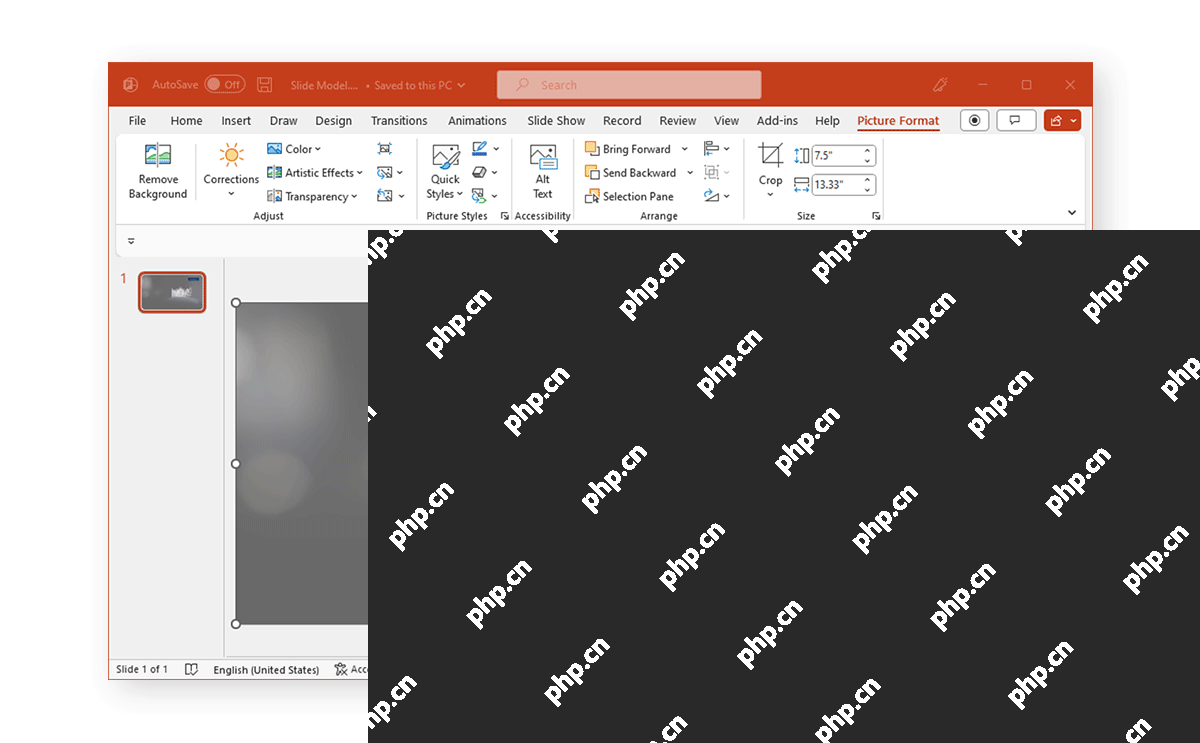
Task: Open the Review tab
Action: (x=677, y=121)
